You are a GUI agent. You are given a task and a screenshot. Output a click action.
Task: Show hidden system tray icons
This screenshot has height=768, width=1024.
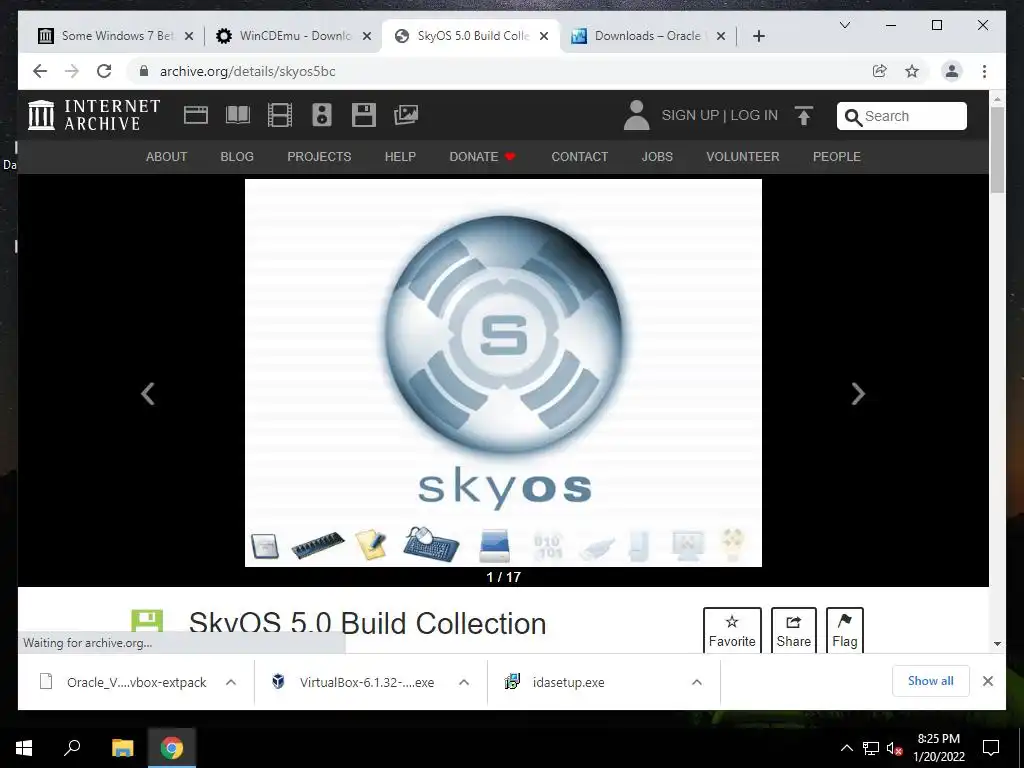click(x=846, y=748)
